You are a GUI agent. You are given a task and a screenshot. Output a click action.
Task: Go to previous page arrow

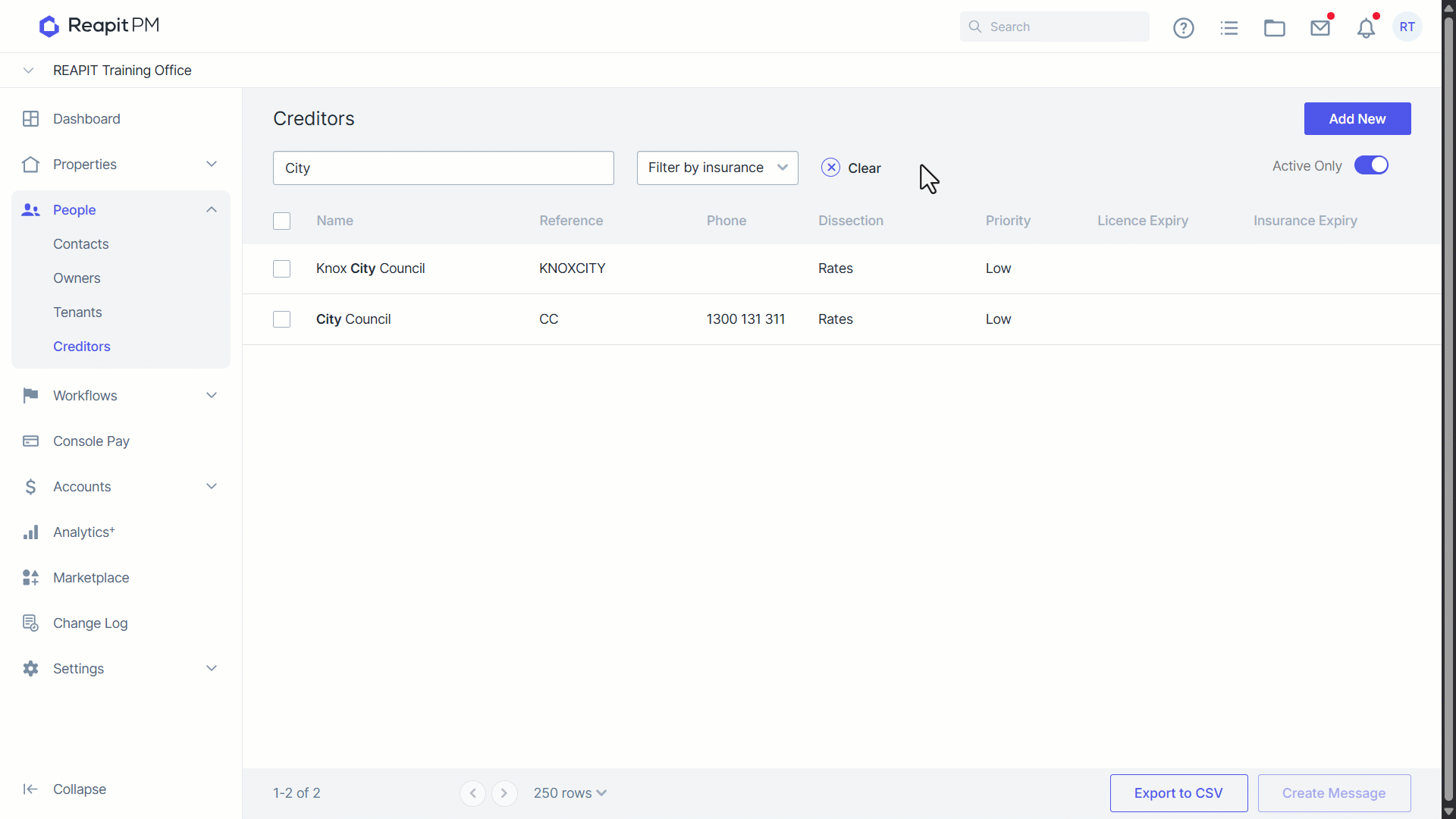coord(472,793)
